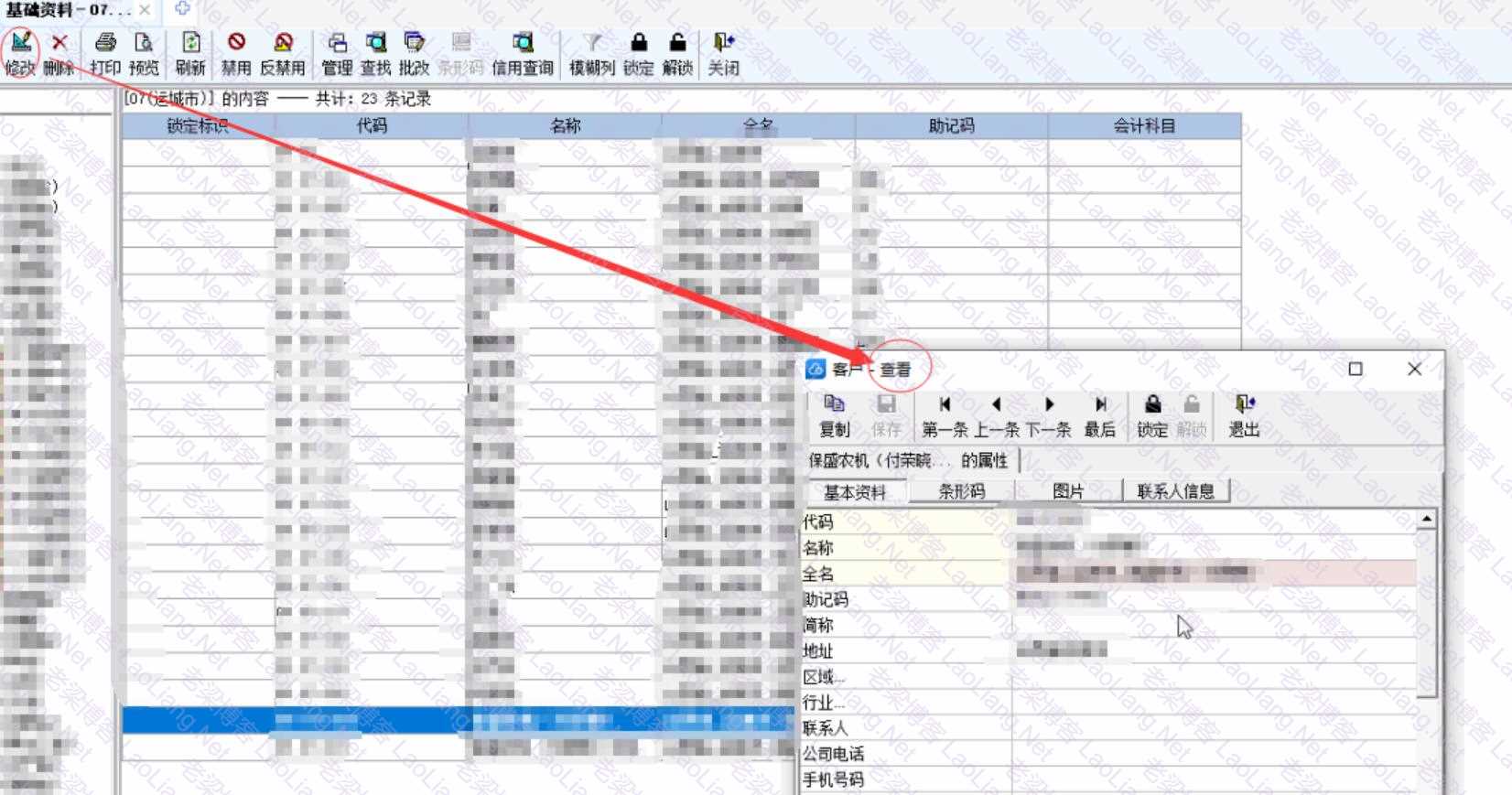The height and width of the screenshot is (795, 1512).
Task: Click the 简称 value input field
Action: [x=1213, y=625]
